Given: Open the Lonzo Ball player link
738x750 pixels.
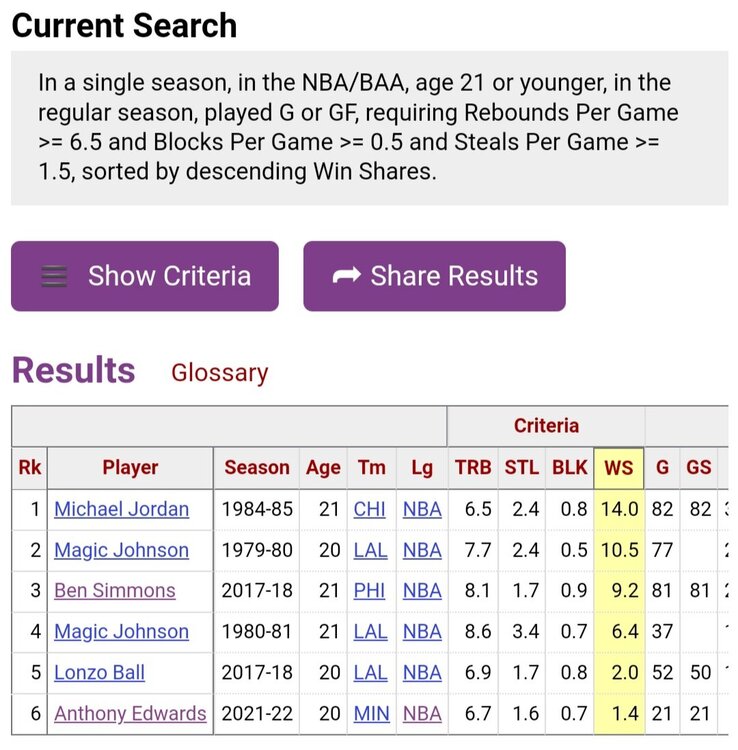Looking at the screenshot, I should click(99, 672).
